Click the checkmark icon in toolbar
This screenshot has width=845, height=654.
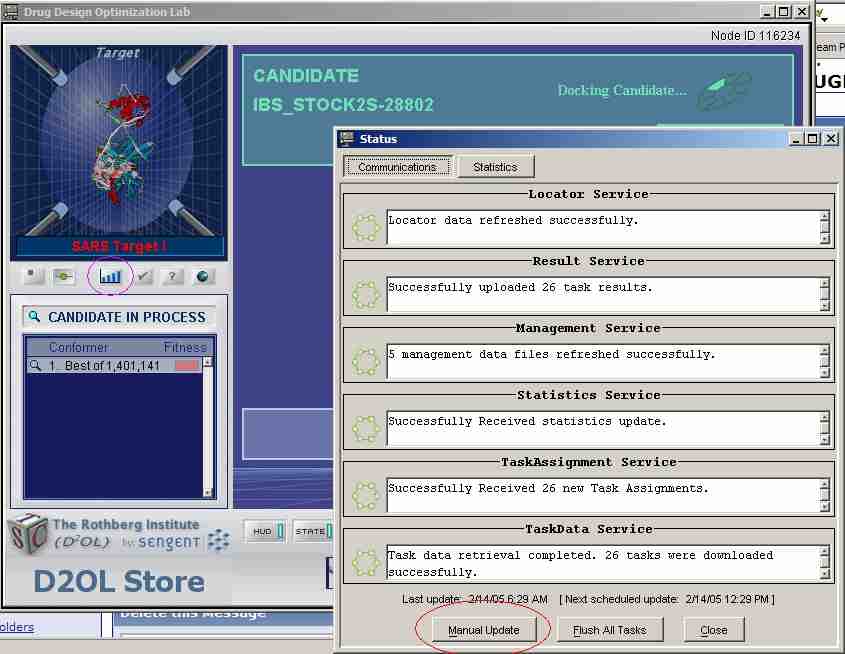[x=145, y=277]
